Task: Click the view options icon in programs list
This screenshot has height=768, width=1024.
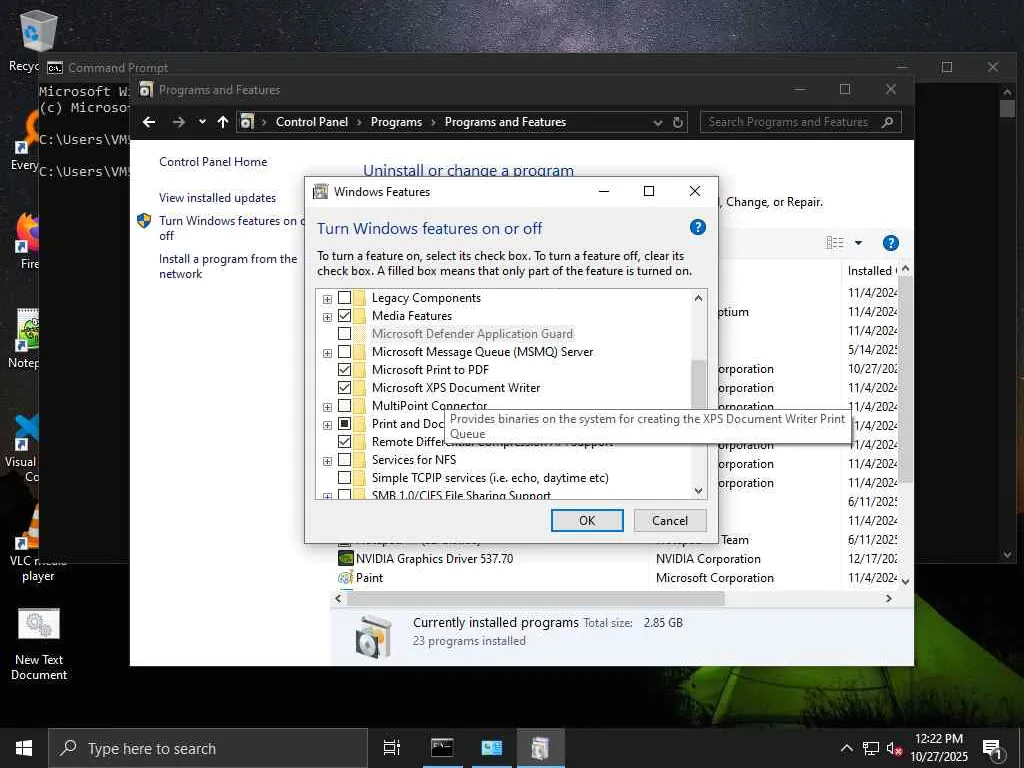Action: click(835, 243)
